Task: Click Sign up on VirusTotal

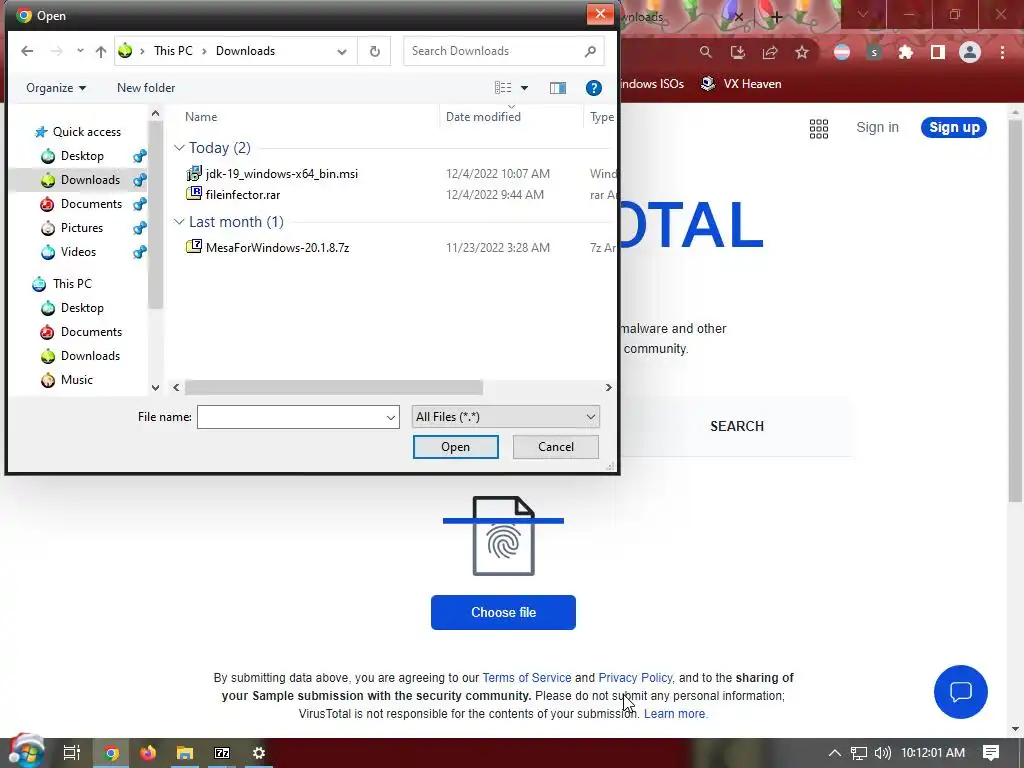Action: pyautogui.click(x=953, y=127)
